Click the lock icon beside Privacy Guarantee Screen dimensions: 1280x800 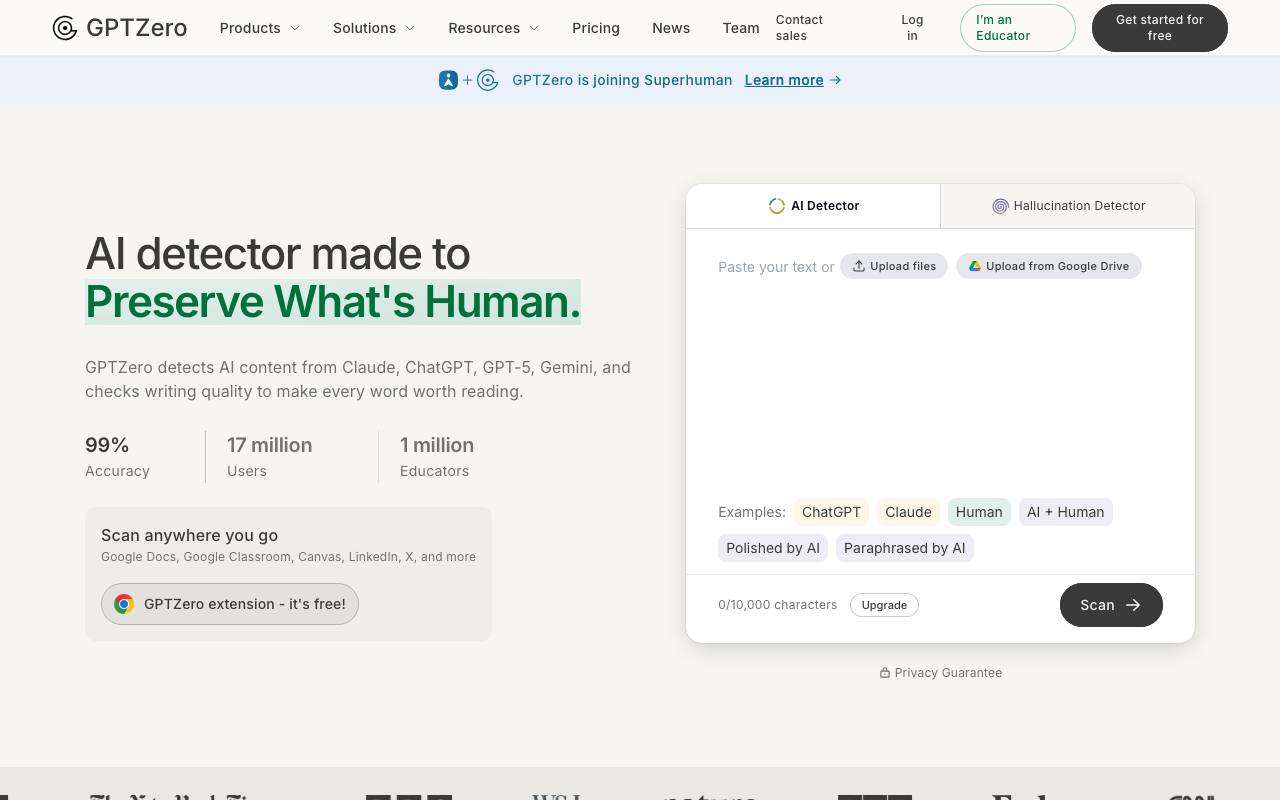(x=885, y=673)
